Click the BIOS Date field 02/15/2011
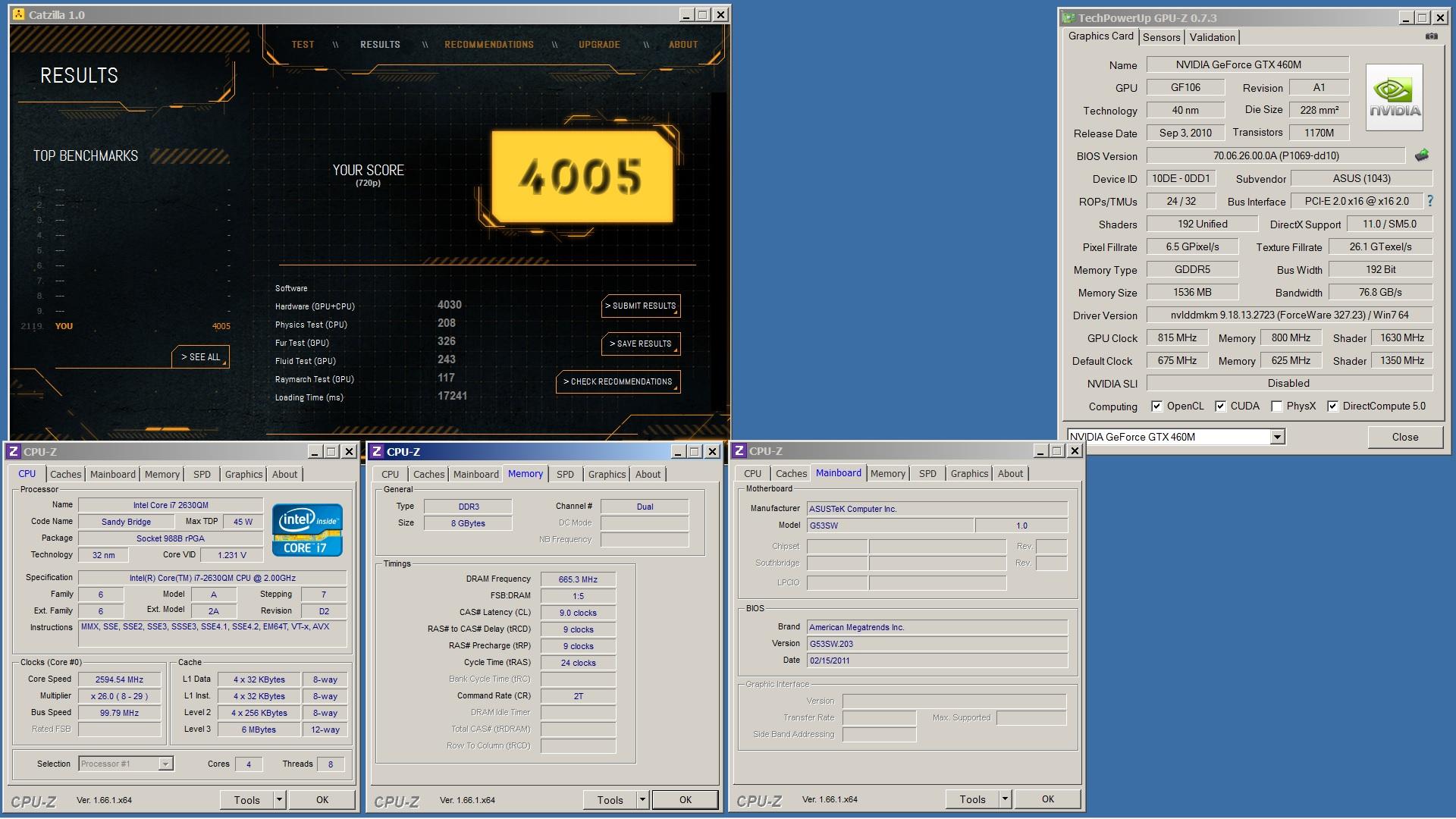The width and height of the screenshot is (1456, 819). [x=937, y=661]
